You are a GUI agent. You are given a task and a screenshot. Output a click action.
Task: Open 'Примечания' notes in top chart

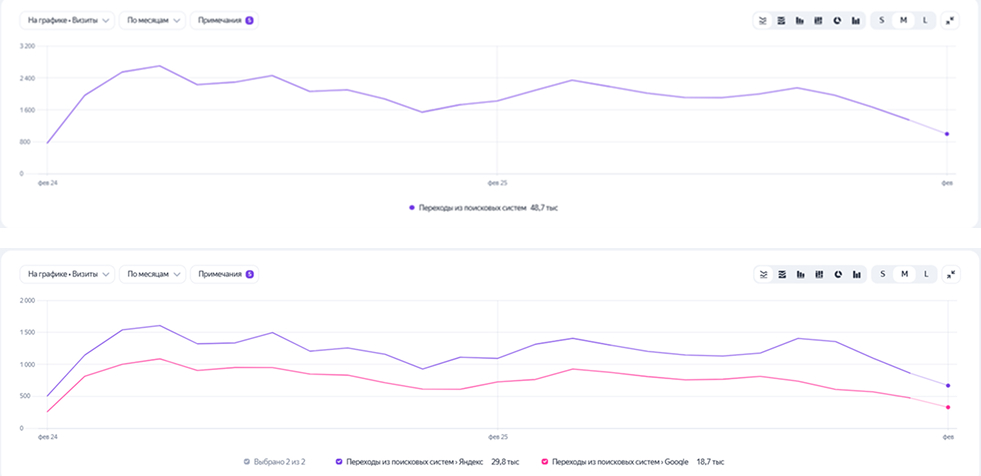click(225, 20)
